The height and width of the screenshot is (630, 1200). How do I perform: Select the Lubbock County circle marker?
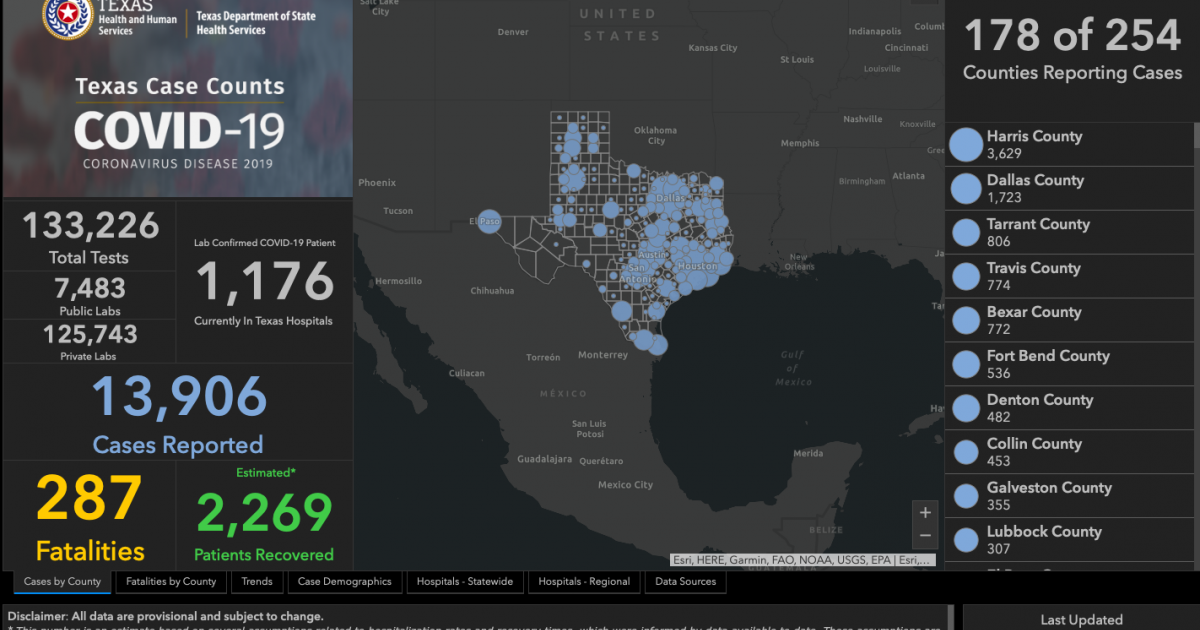pos(966,540)
